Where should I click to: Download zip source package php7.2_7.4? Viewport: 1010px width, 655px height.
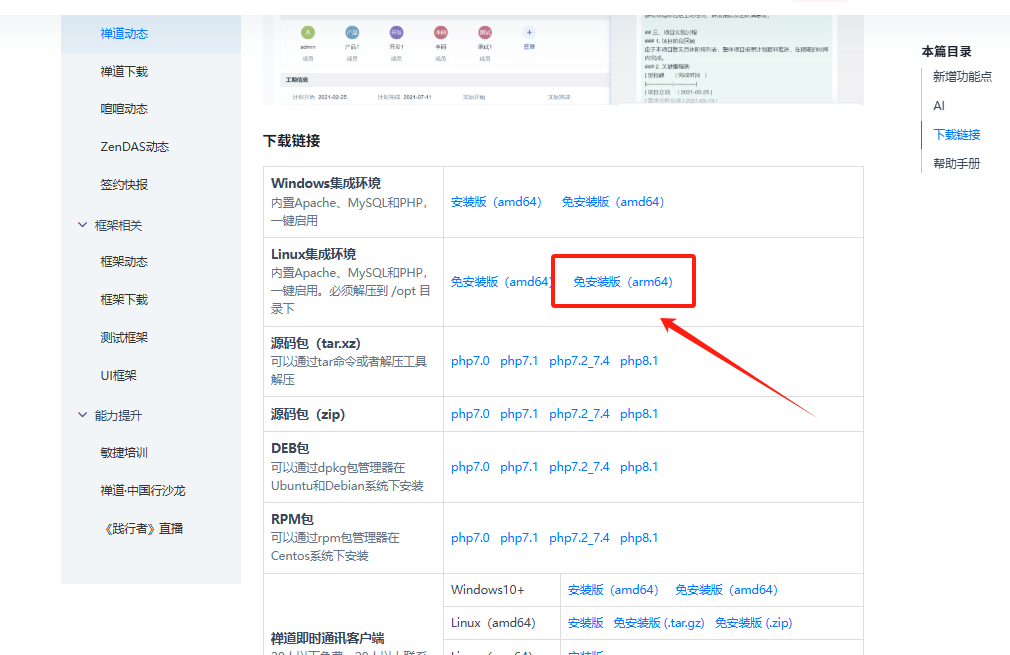[x=579, y=414]
